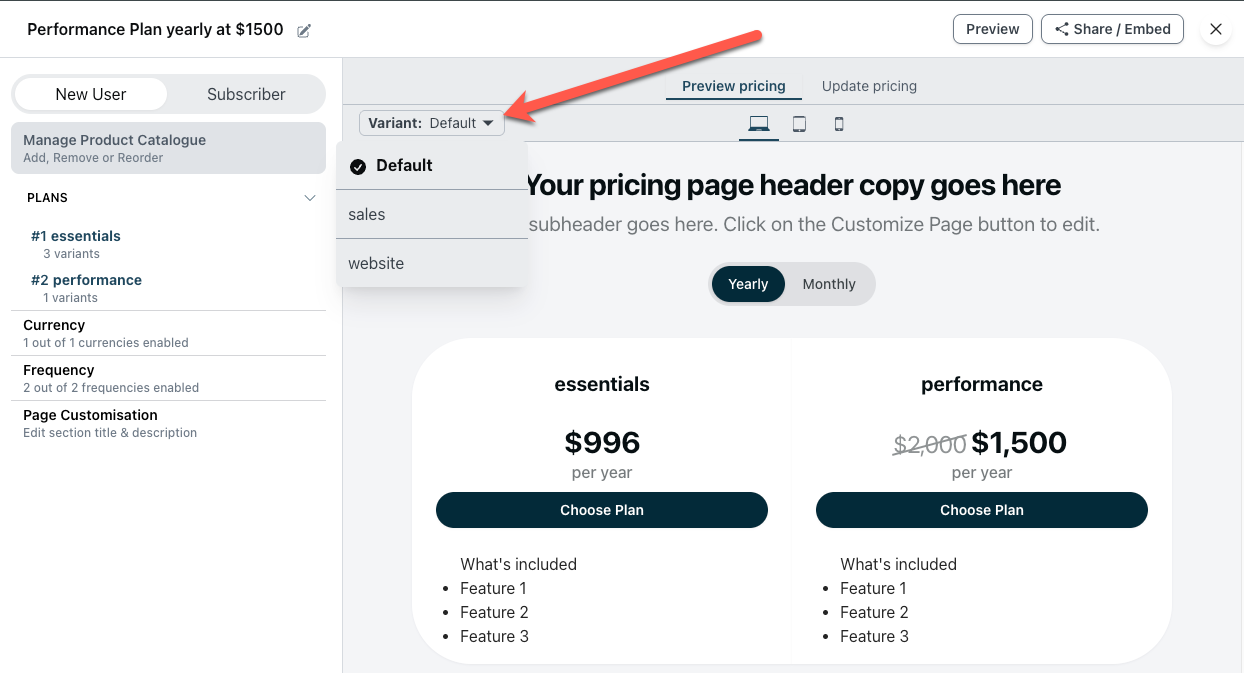Image resolution: width=1244 pixels, height=673 pixels.
Task: Switch to Subscriber view
Action: 246,94
